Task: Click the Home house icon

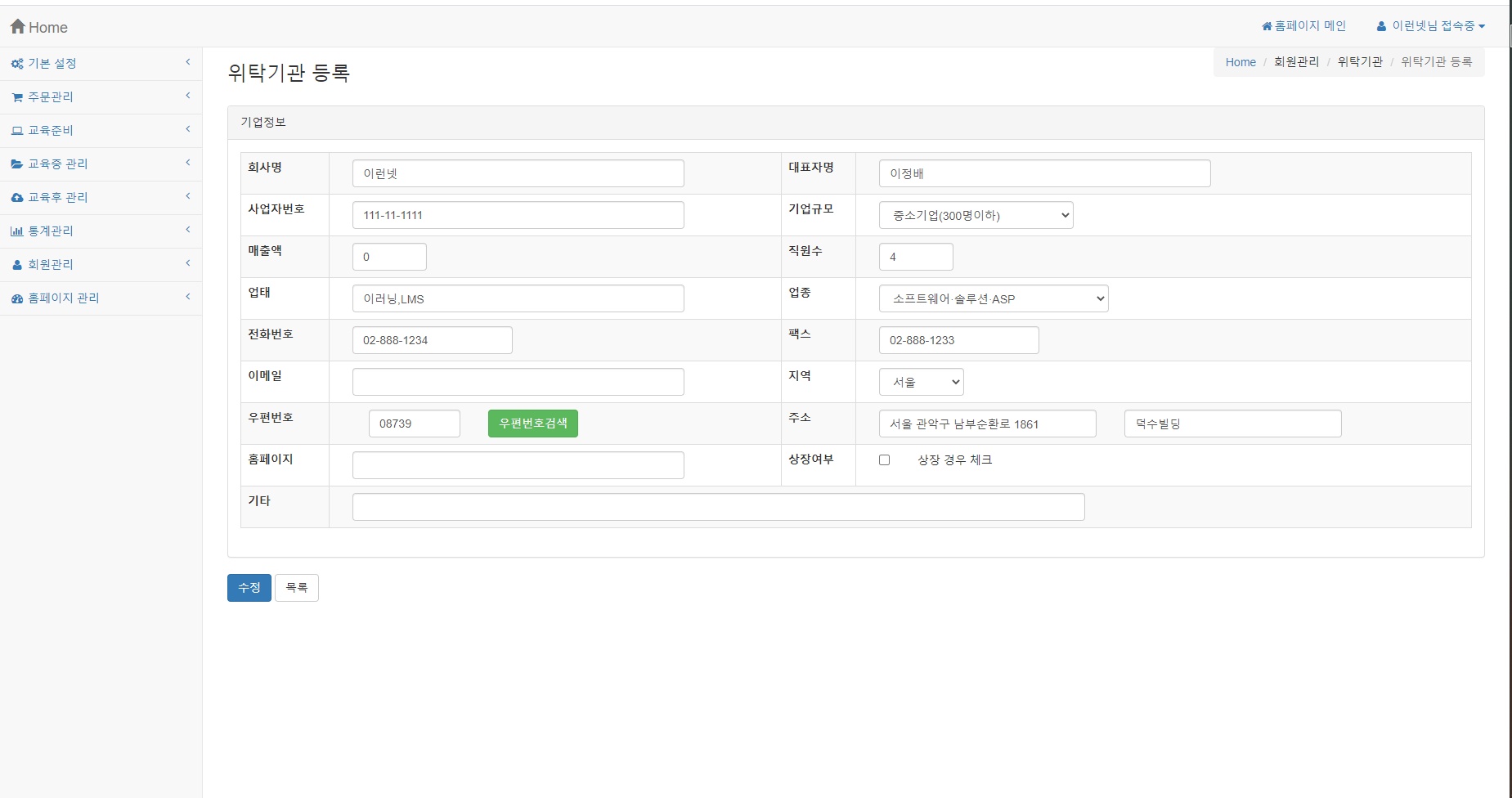Action: (18, 26)
